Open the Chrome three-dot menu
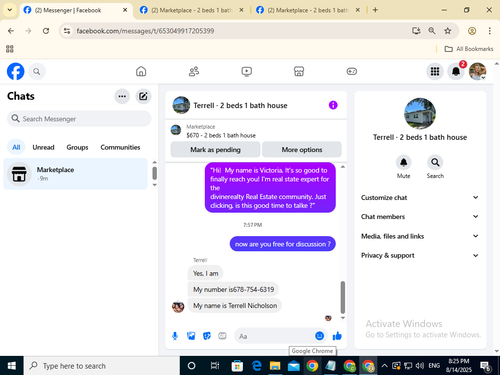Image resolution: width=500 pixels, height=375 pixels. pos(489,31)
